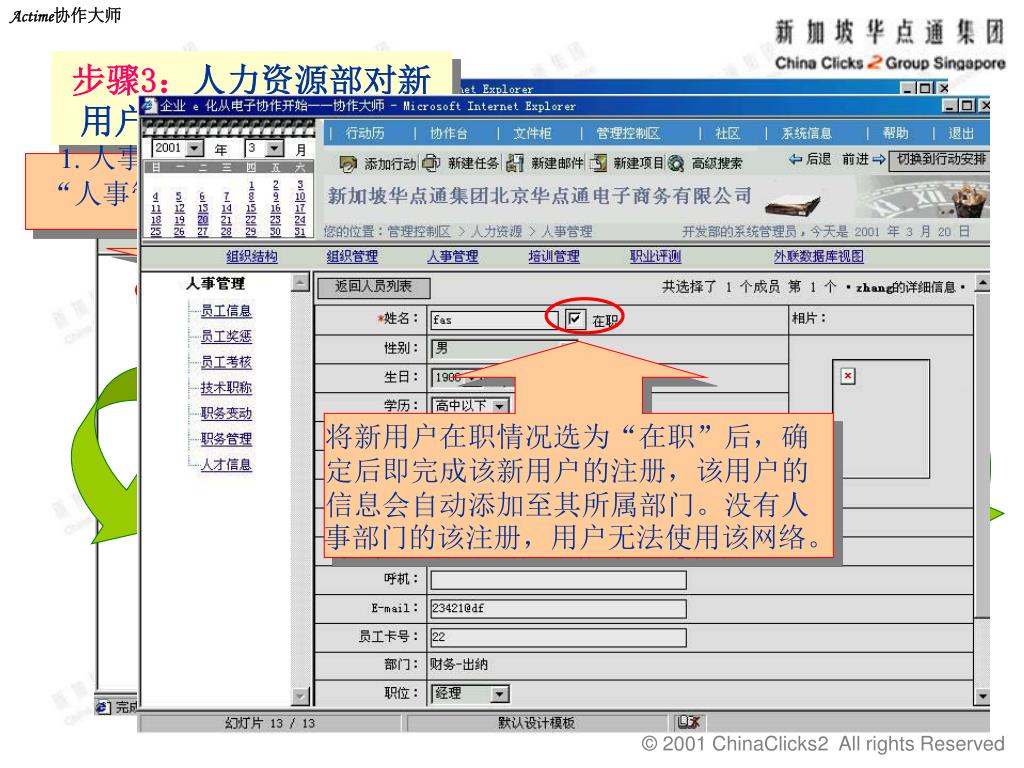Click the 新建任务 label
Viewport: 1024px width, 768px height.
pos(473,163)
